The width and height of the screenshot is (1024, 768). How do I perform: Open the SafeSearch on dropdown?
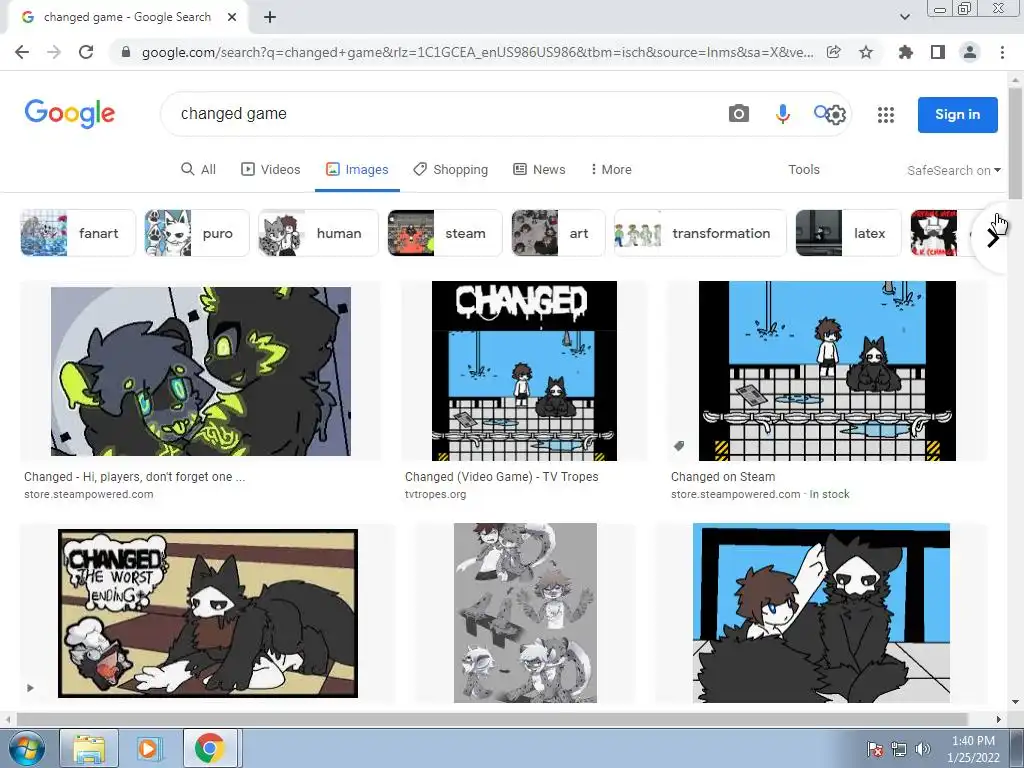click(953, 170)
